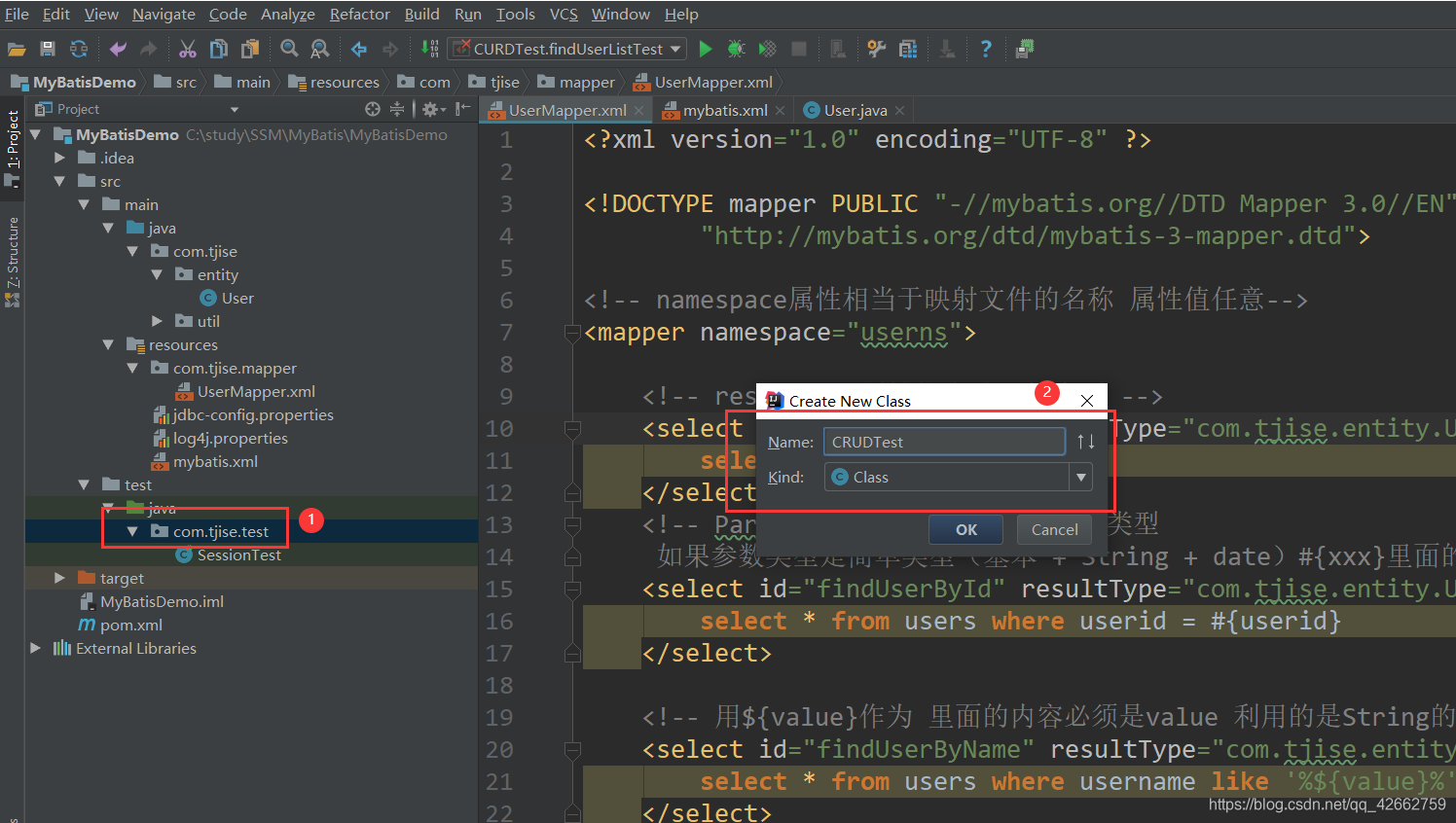The width and height of the screenshot is (1456, 823).
Task: Click the Synchronize toolbar icon
Action: pyautogui.click(x=79, y=49)
